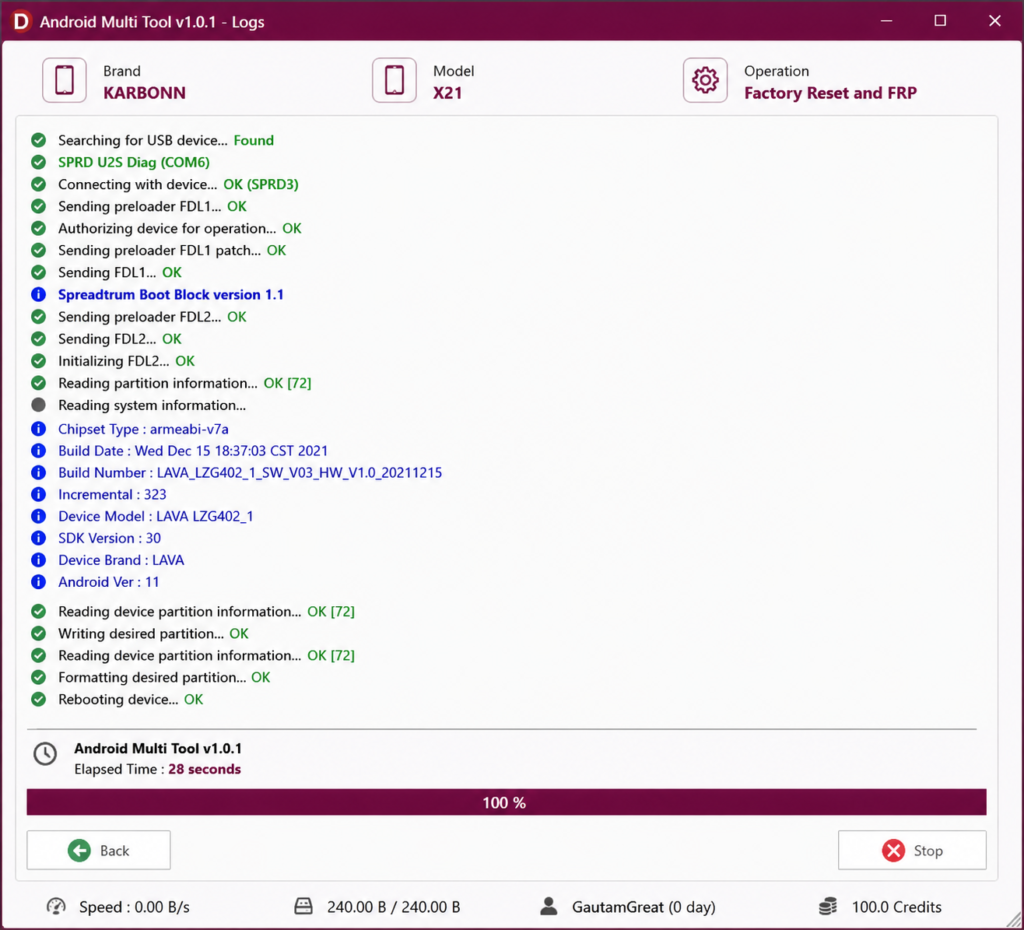Click the info icon beside Android Ver : 11

(x=39, y=582)
